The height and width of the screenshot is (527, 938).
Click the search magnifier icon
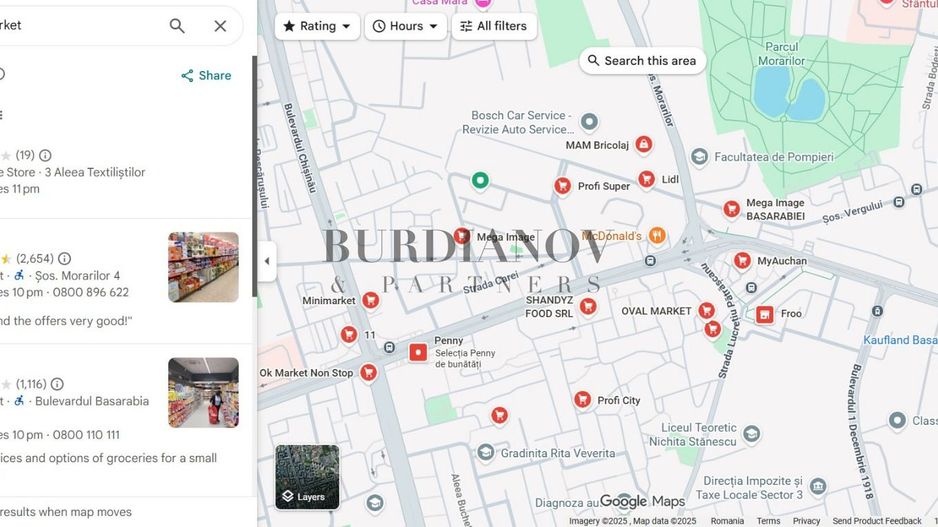177,26
